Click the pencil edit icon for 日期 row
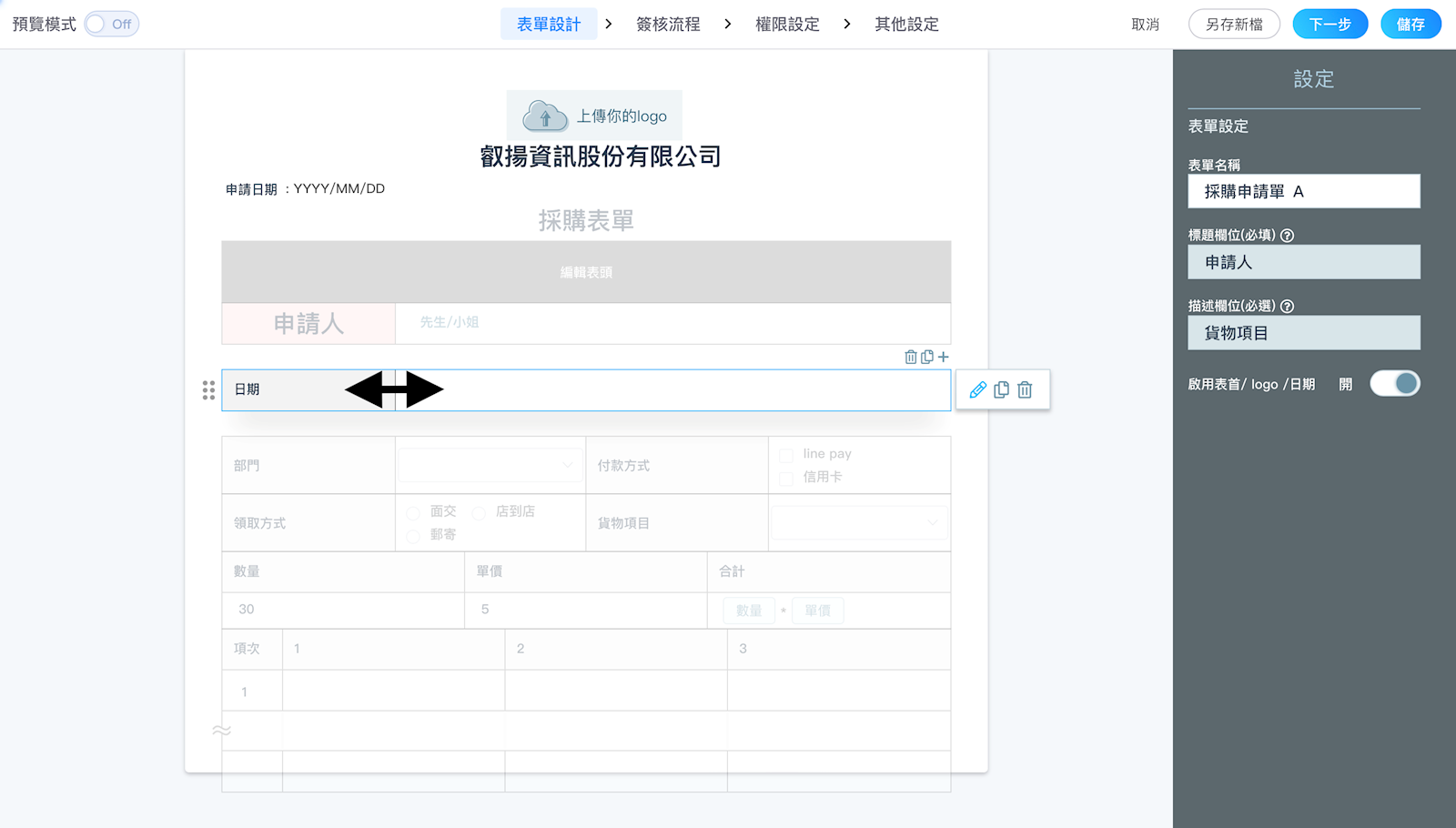Image resolution: width=1456 pixels, height=828 pixels. point(977,389)
